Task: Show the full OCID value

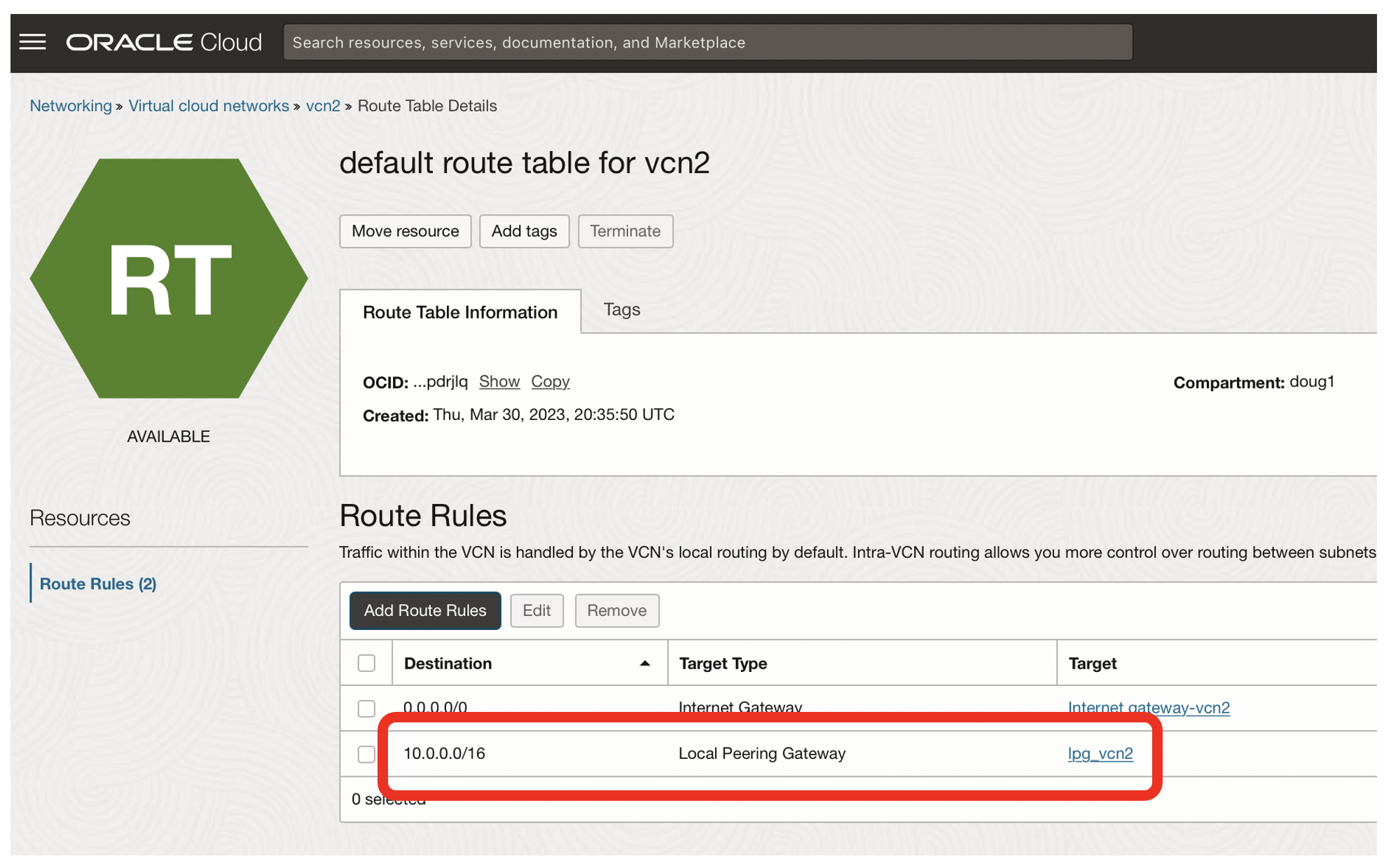Action: click(499, 381)
